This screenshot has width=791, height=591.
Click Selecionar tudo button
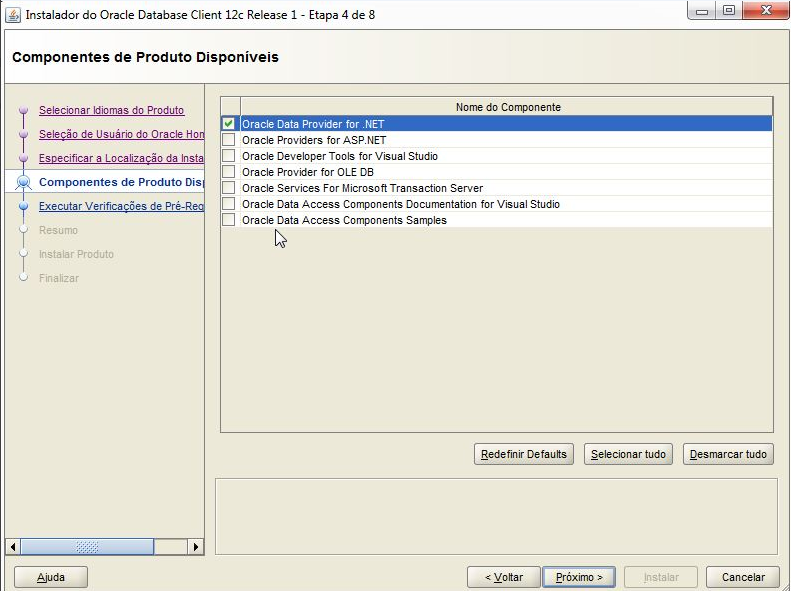[x=628, y=454]
